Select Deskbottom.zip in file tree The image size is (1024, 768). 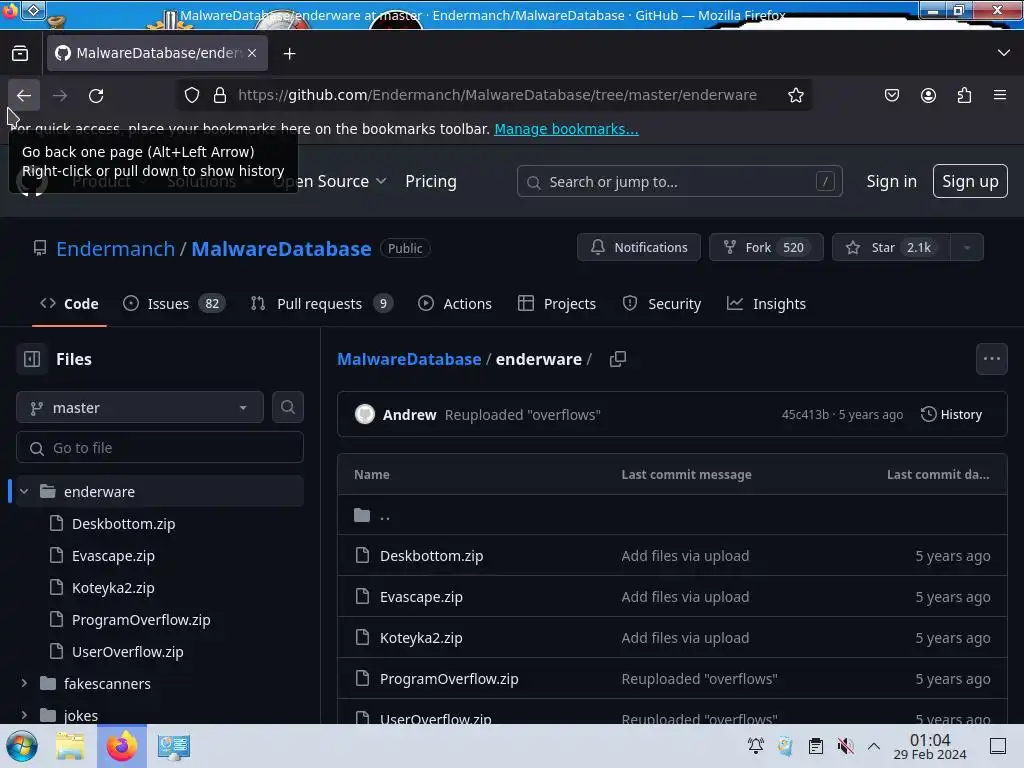[x=123, y=524]
